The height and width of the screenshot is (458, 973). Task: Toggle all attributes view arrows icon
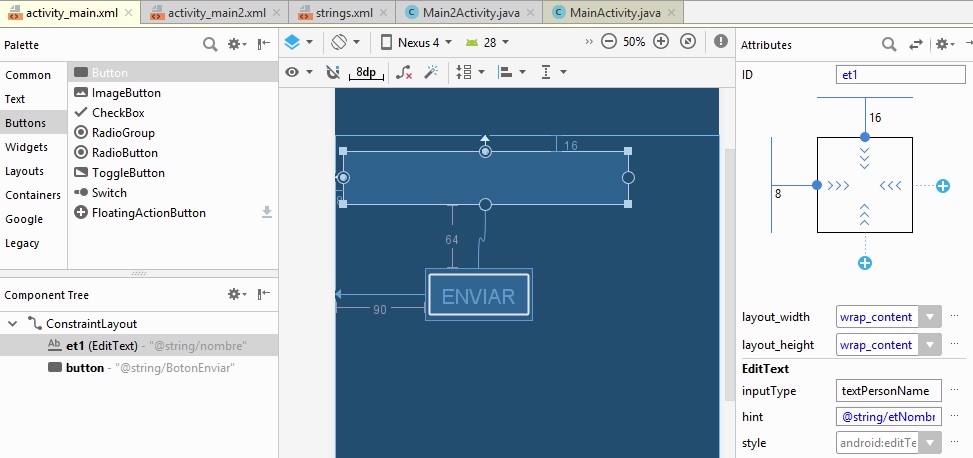click(915, 44)
